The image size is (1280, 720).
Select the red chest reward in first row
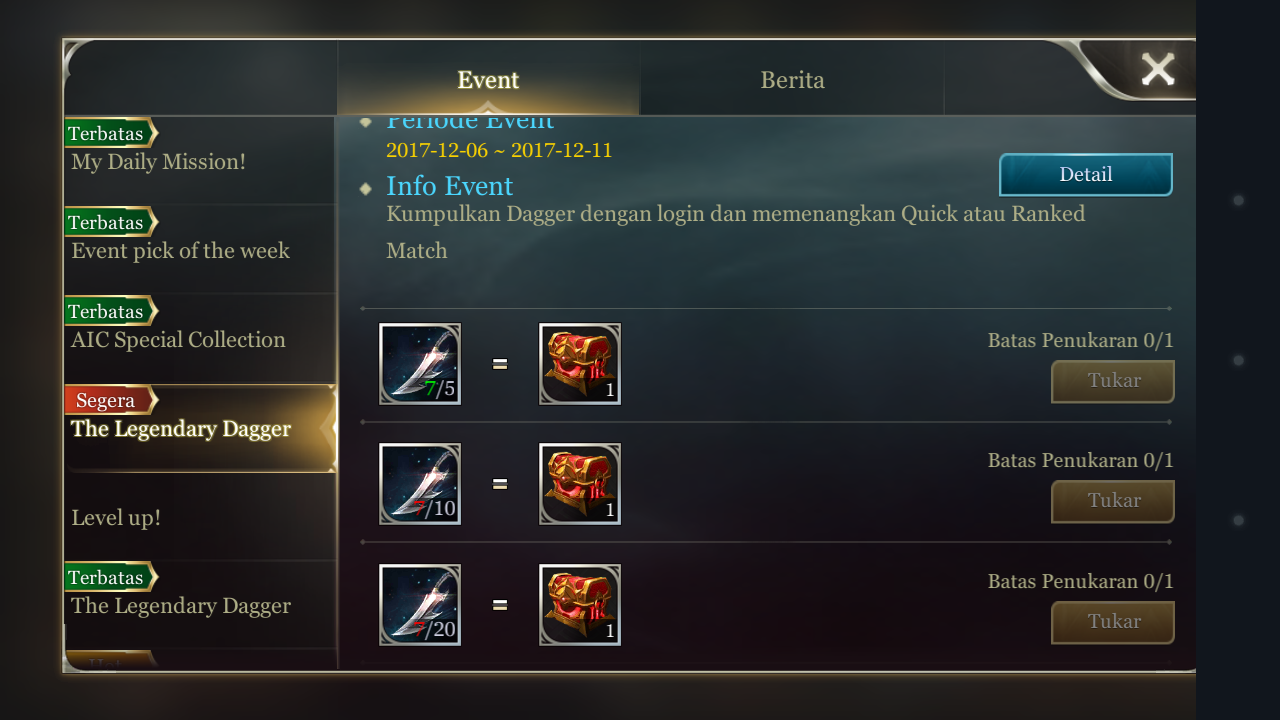click(x=580, y=364)
